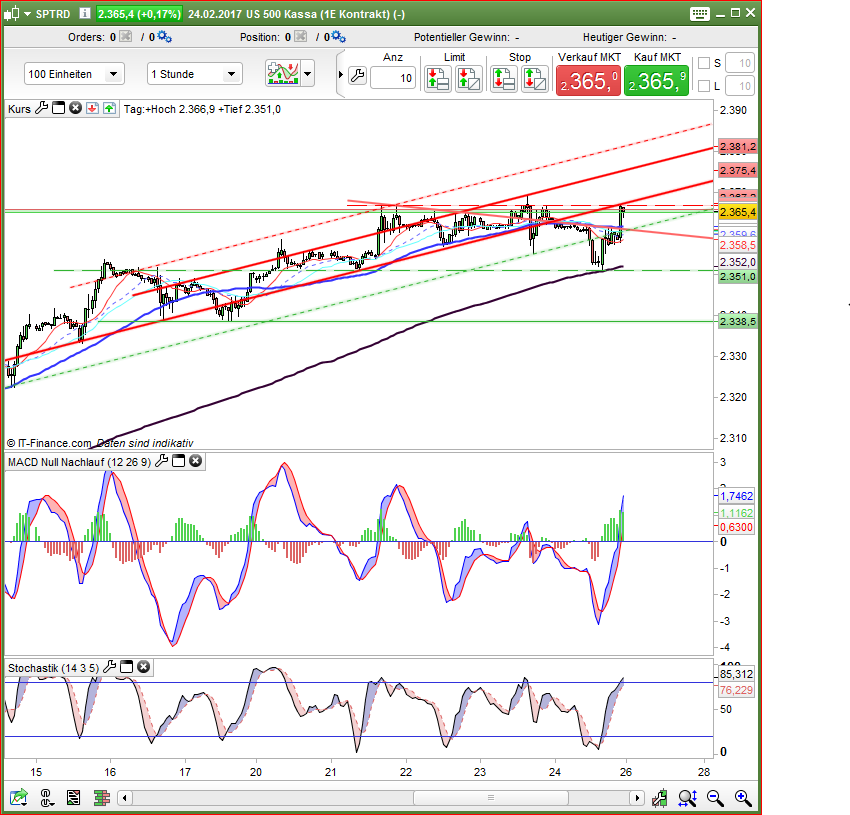850x815 pixels.
Task: Open the order book bricks icon
Action: (x=102, y=798)
